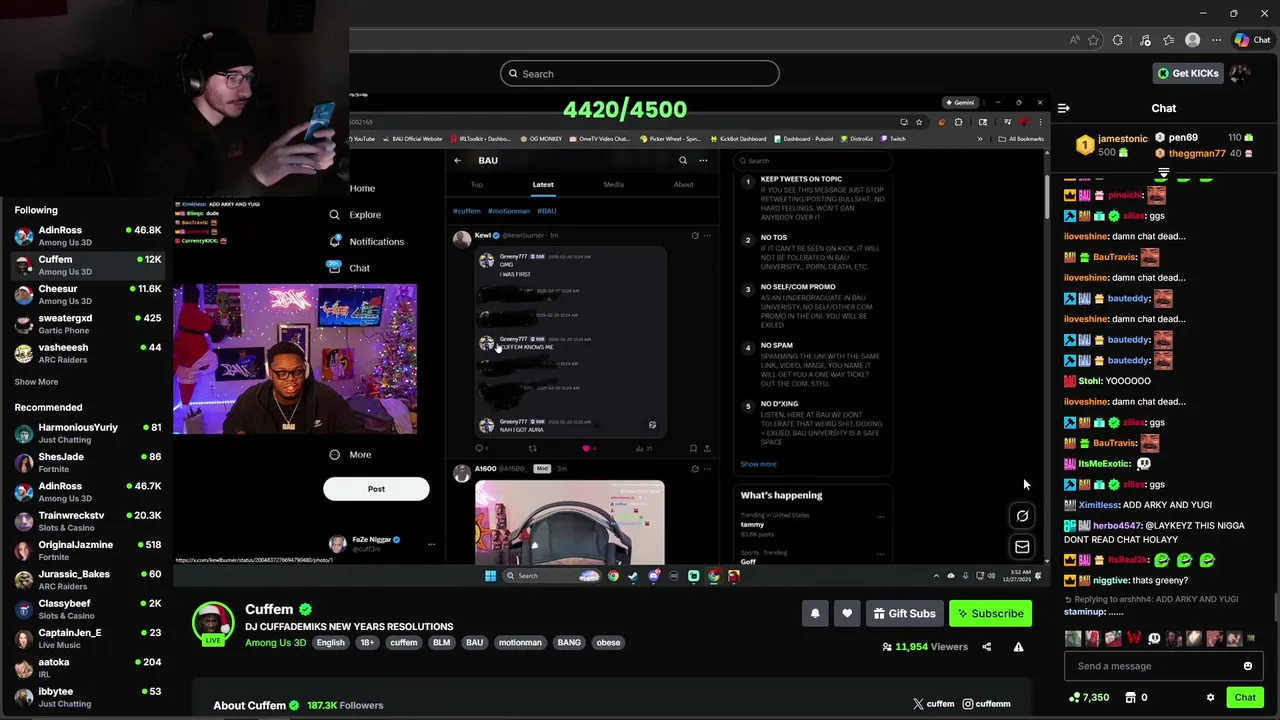Share the stream via share icon

point(986,647)
